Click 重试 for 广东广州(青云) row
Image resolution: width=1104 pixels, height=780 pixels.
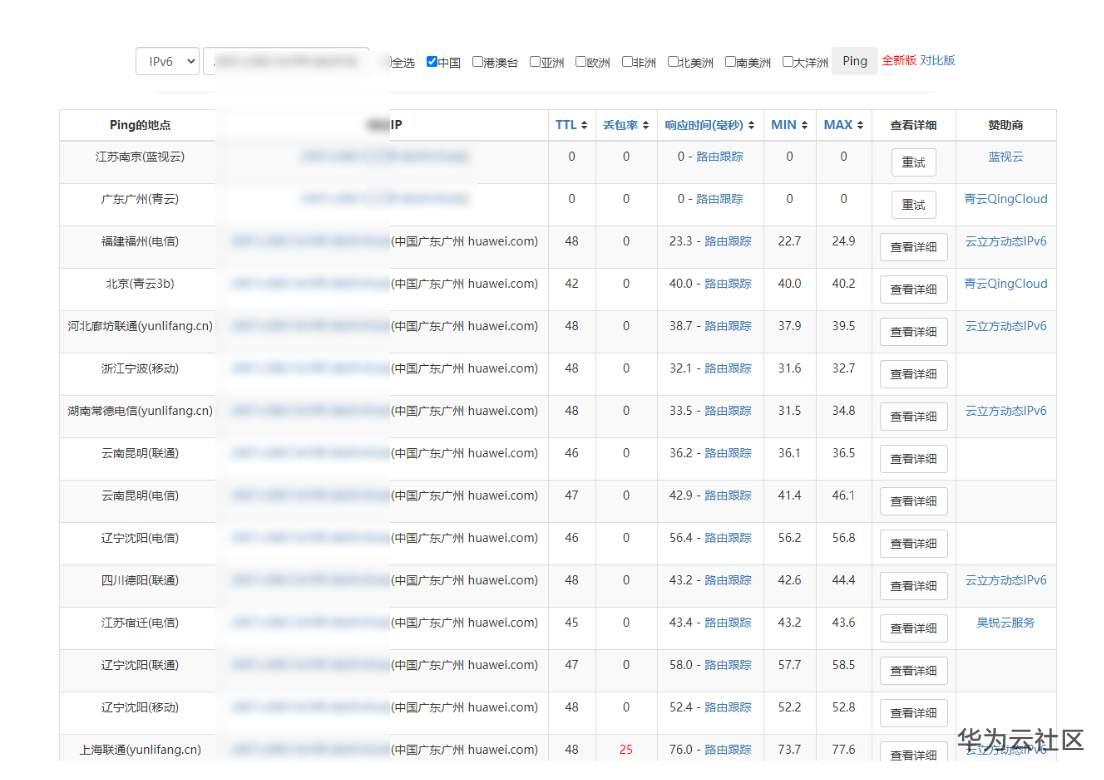pyautogui.click(x=913, y=205)
